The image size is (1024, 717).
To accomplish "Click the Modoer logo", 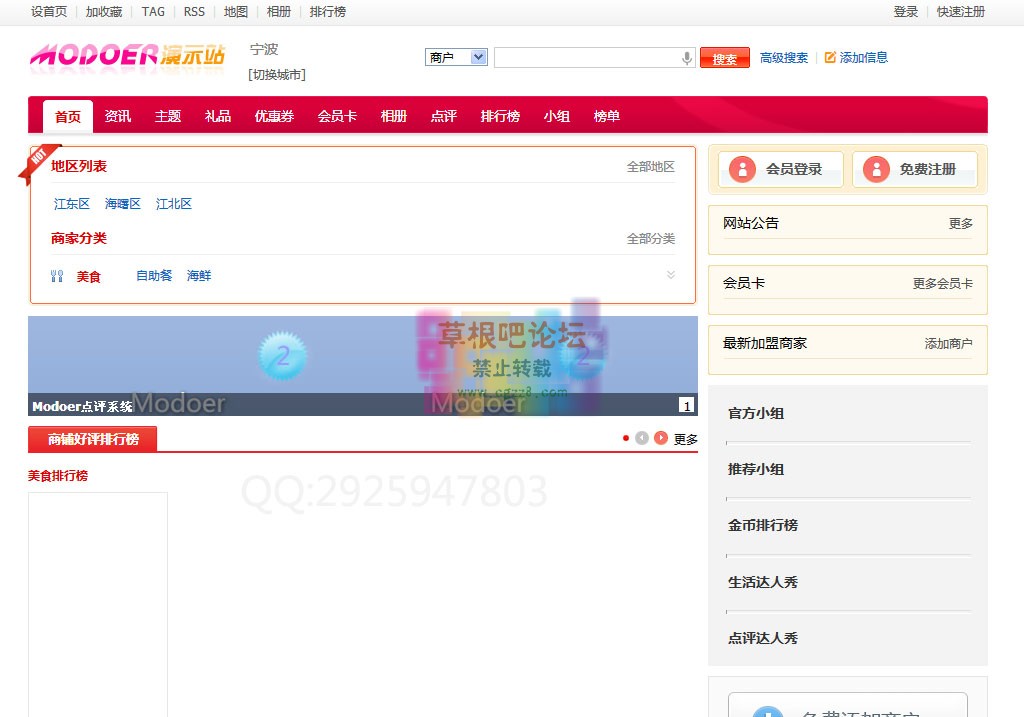I will coord(127,55).
